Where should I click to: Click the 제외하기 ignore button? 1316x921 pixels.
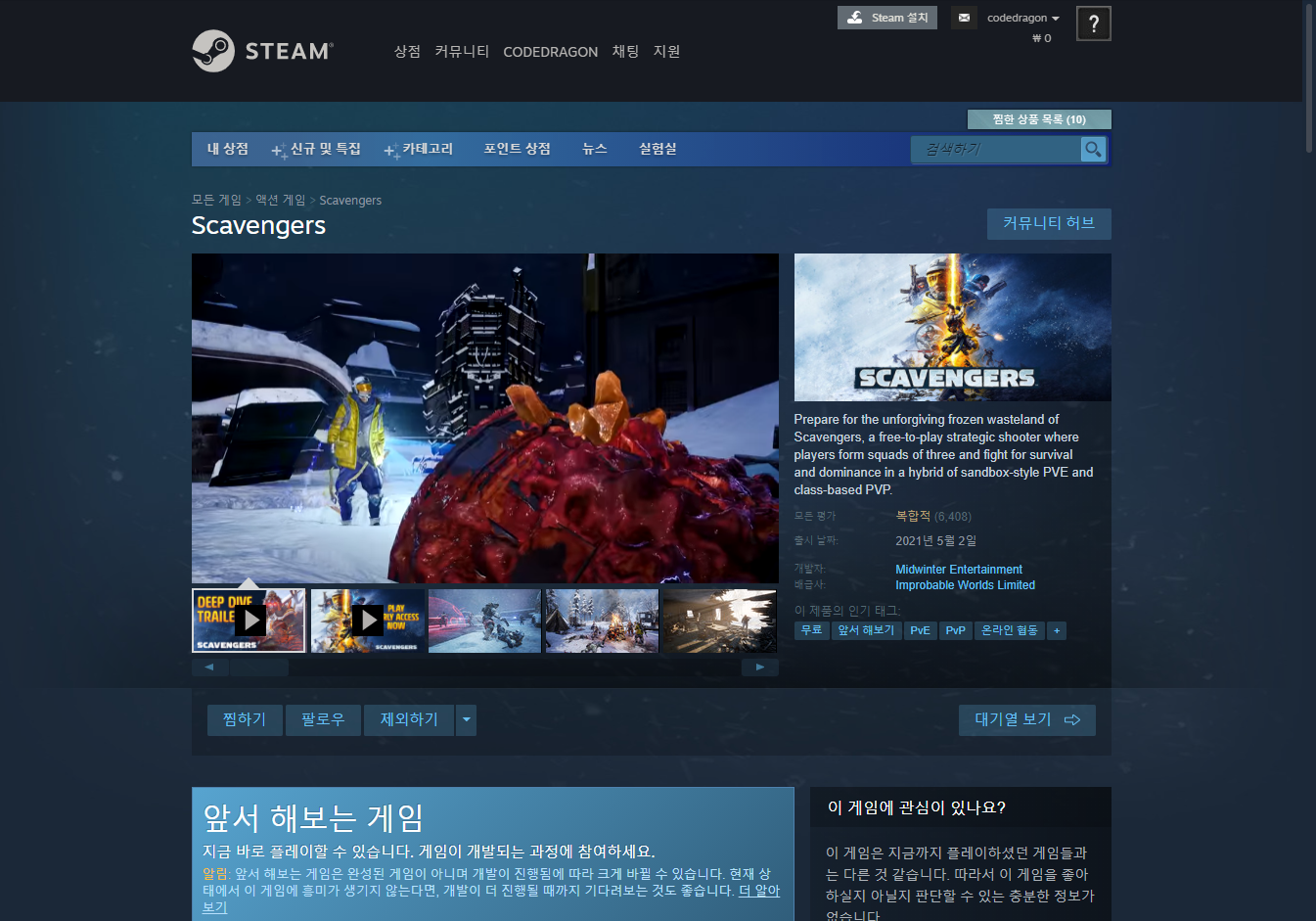click(x=409, y=719)
